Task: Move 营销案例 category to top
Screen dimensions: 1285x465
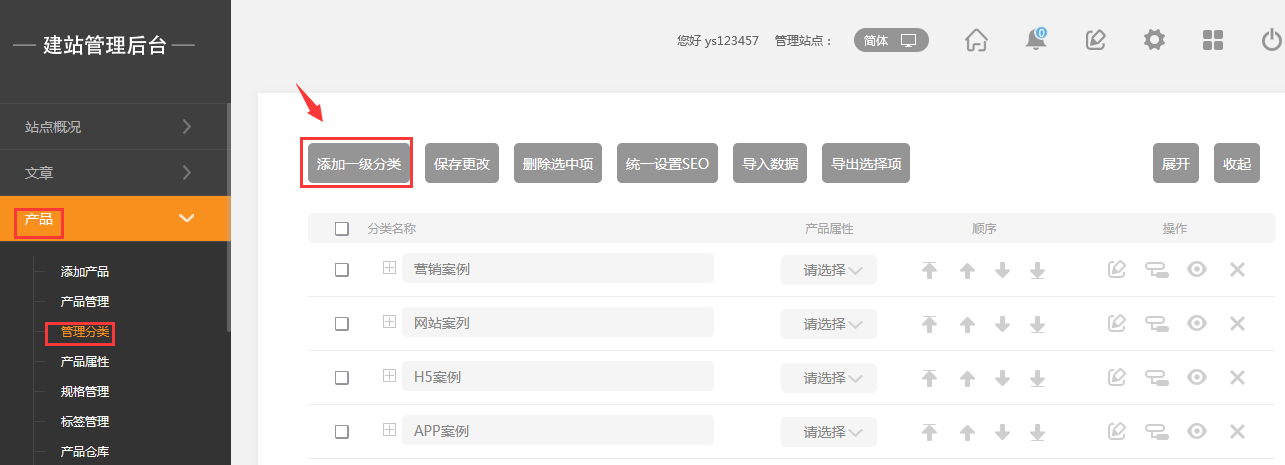Action: click(930, 270)
